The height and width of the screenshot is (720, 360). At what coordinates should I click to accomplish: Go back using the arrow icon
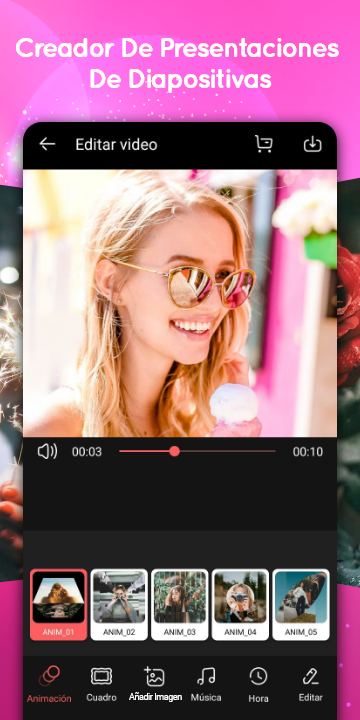pos(47,145)
